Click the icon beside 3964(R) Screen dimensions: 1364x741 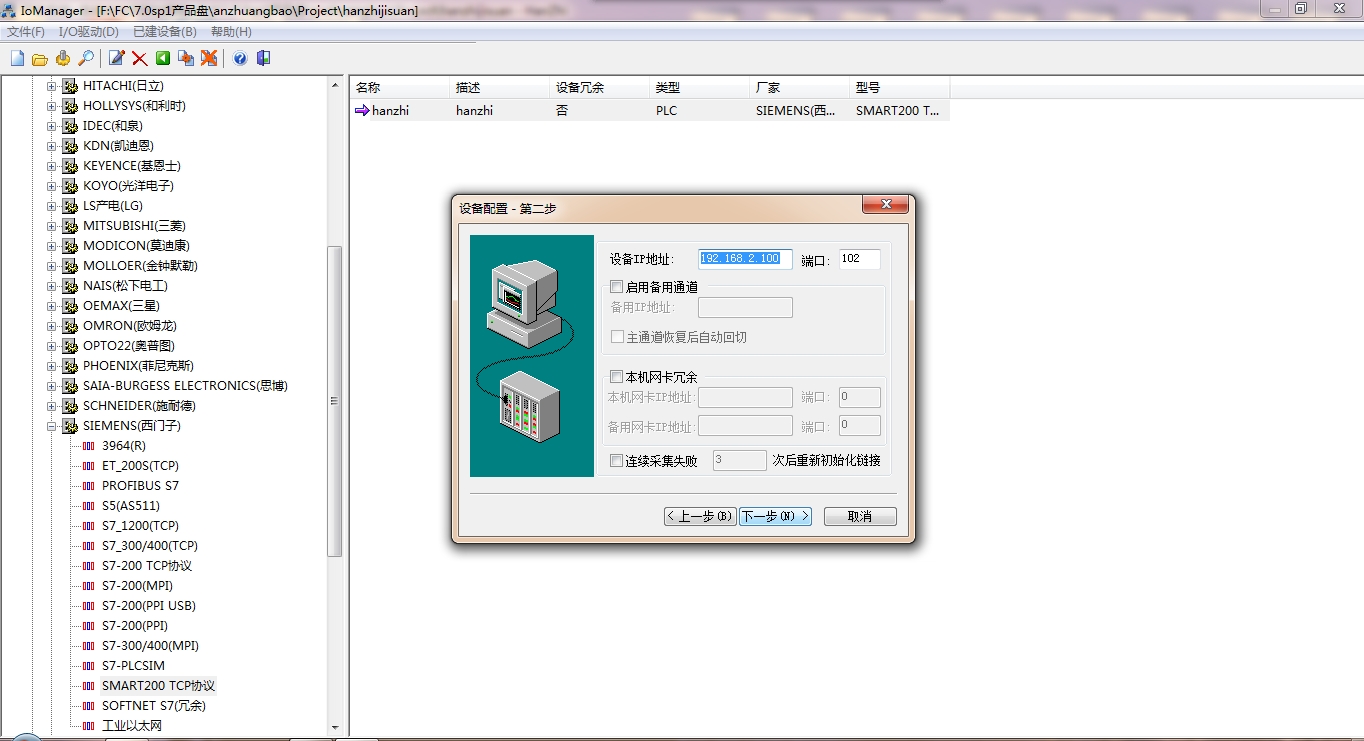pyautogui.click(x=89, y=446)
